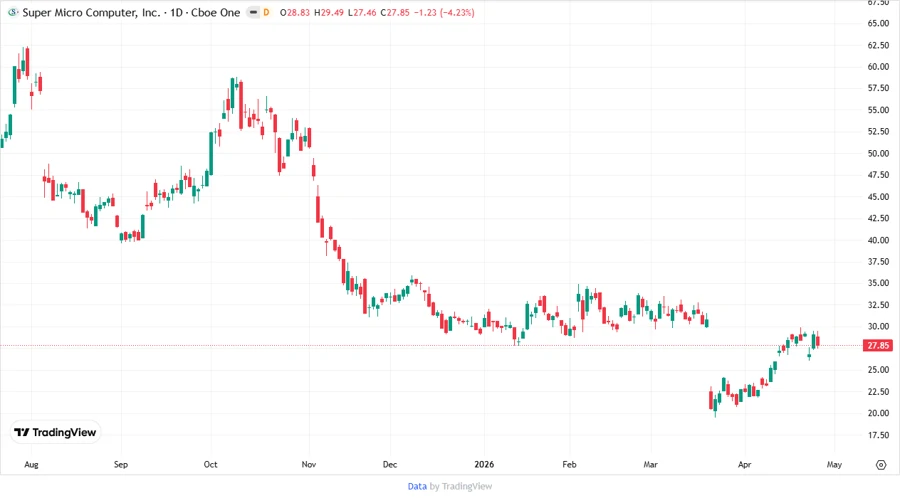This screenshot has width=900, height=498.
Task: Click the Dec label on time axis
Action: (x=390, y=464)
